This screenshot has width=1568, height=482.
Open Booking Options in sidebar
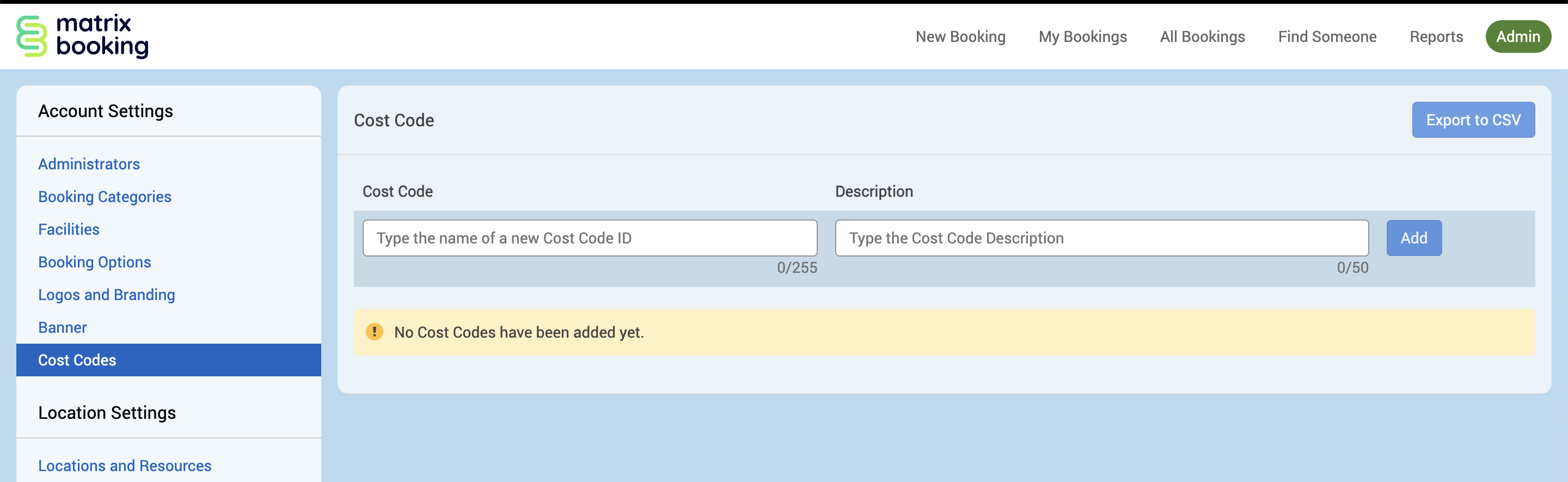pyautogui.click(x=94, y=261)
